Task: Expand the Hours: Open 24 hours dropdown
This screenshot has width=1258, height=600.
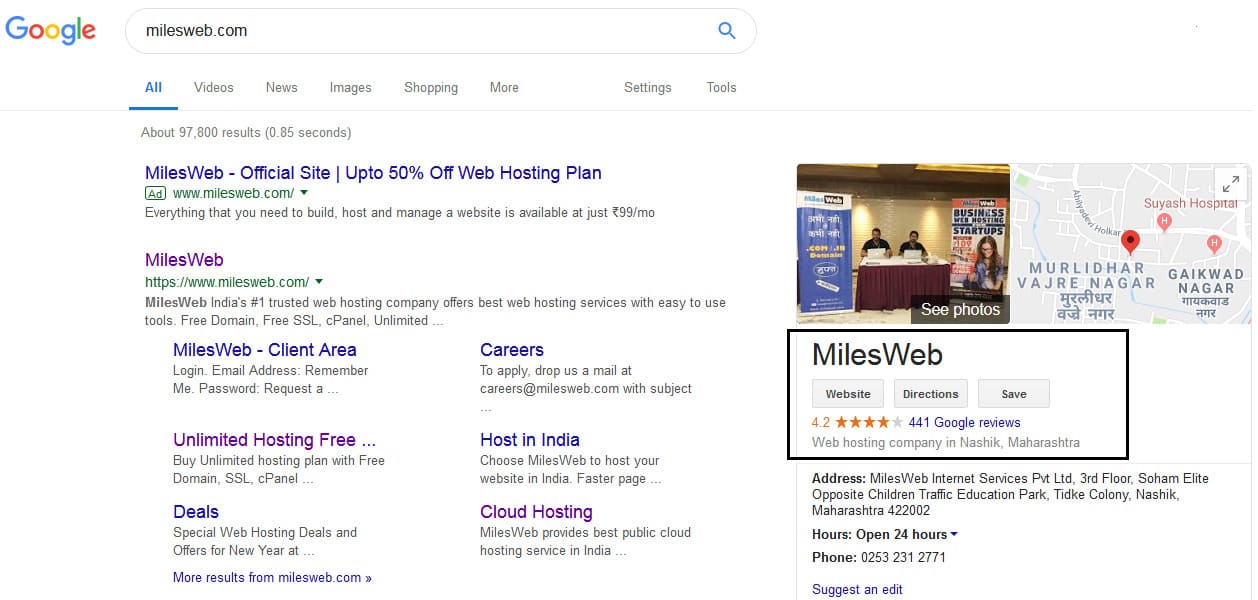Action: [954, 535]
